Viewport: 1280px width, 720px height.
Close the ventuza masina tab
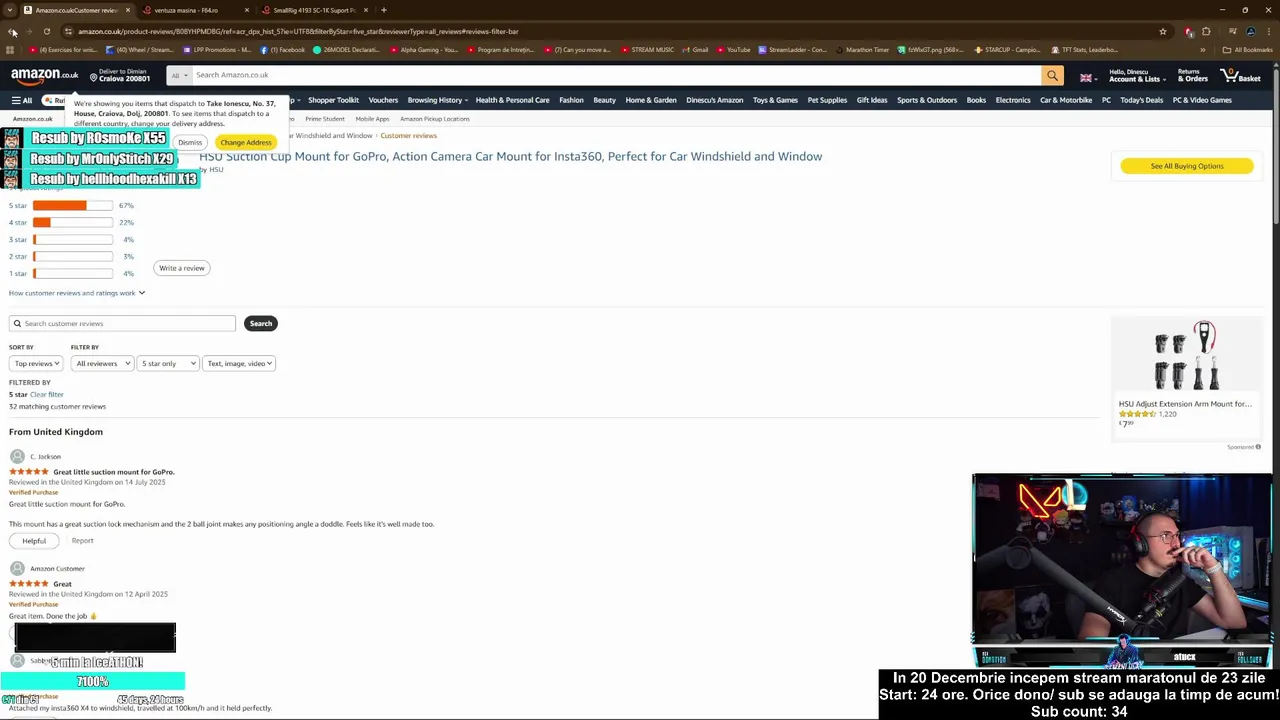(x=246, y=10)
